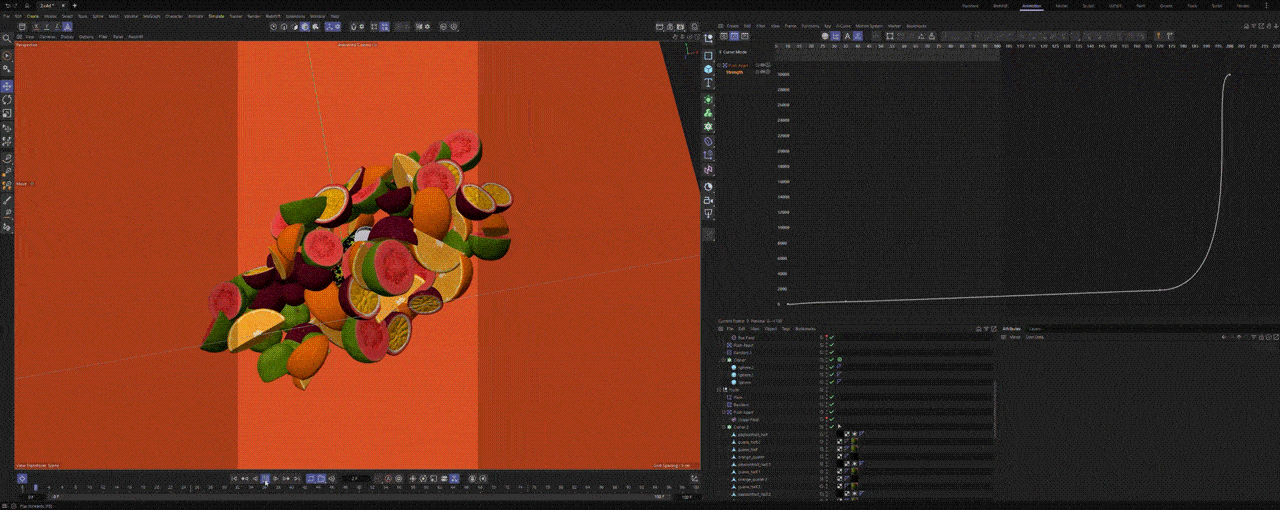Image resolution: width=1280 pixels, height=510 pixels.
Task: Collapse the Cloner.2 object hierarchy
Action: pos(722,427)
